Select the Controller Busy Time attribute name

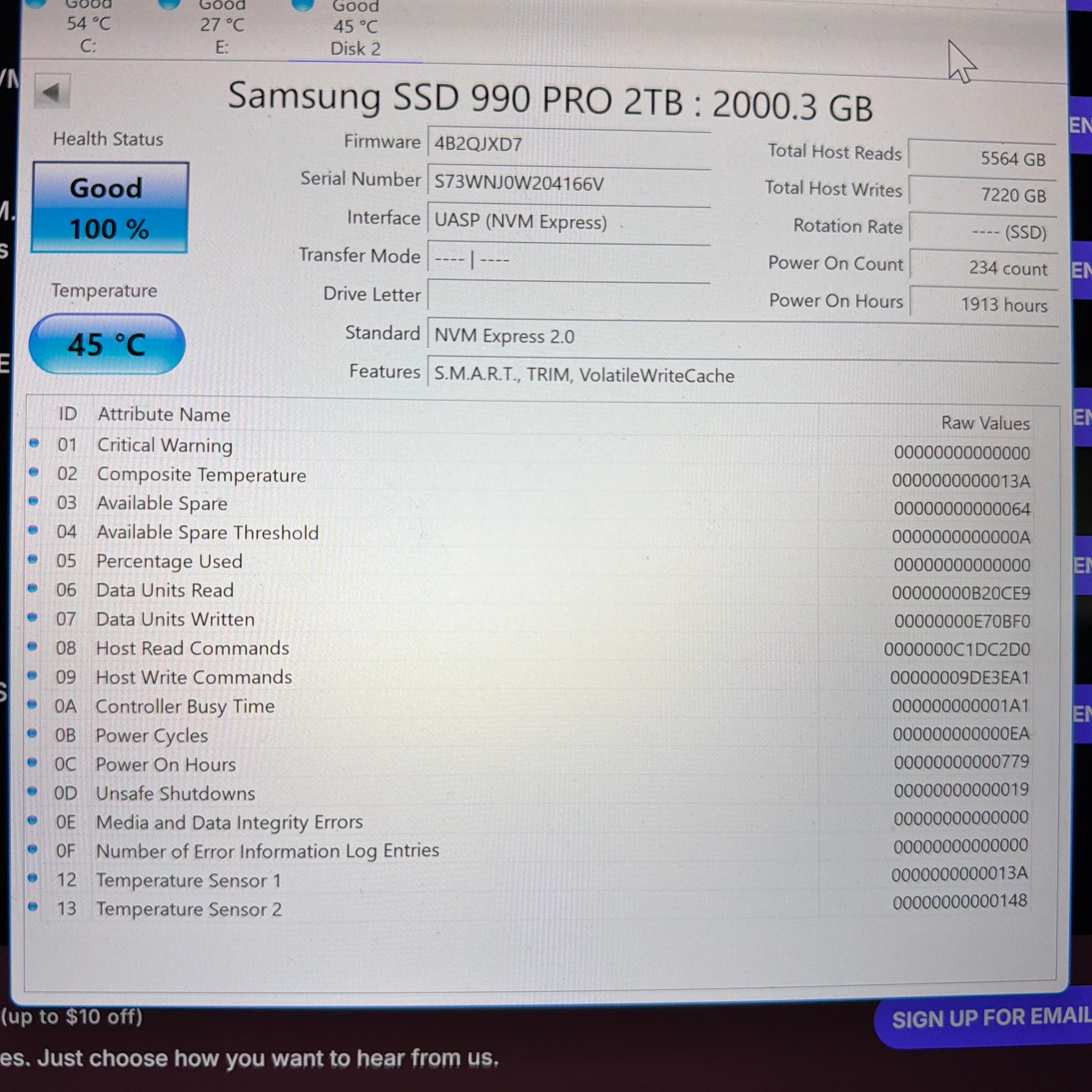pyautogui.click(x=186, y=706)
